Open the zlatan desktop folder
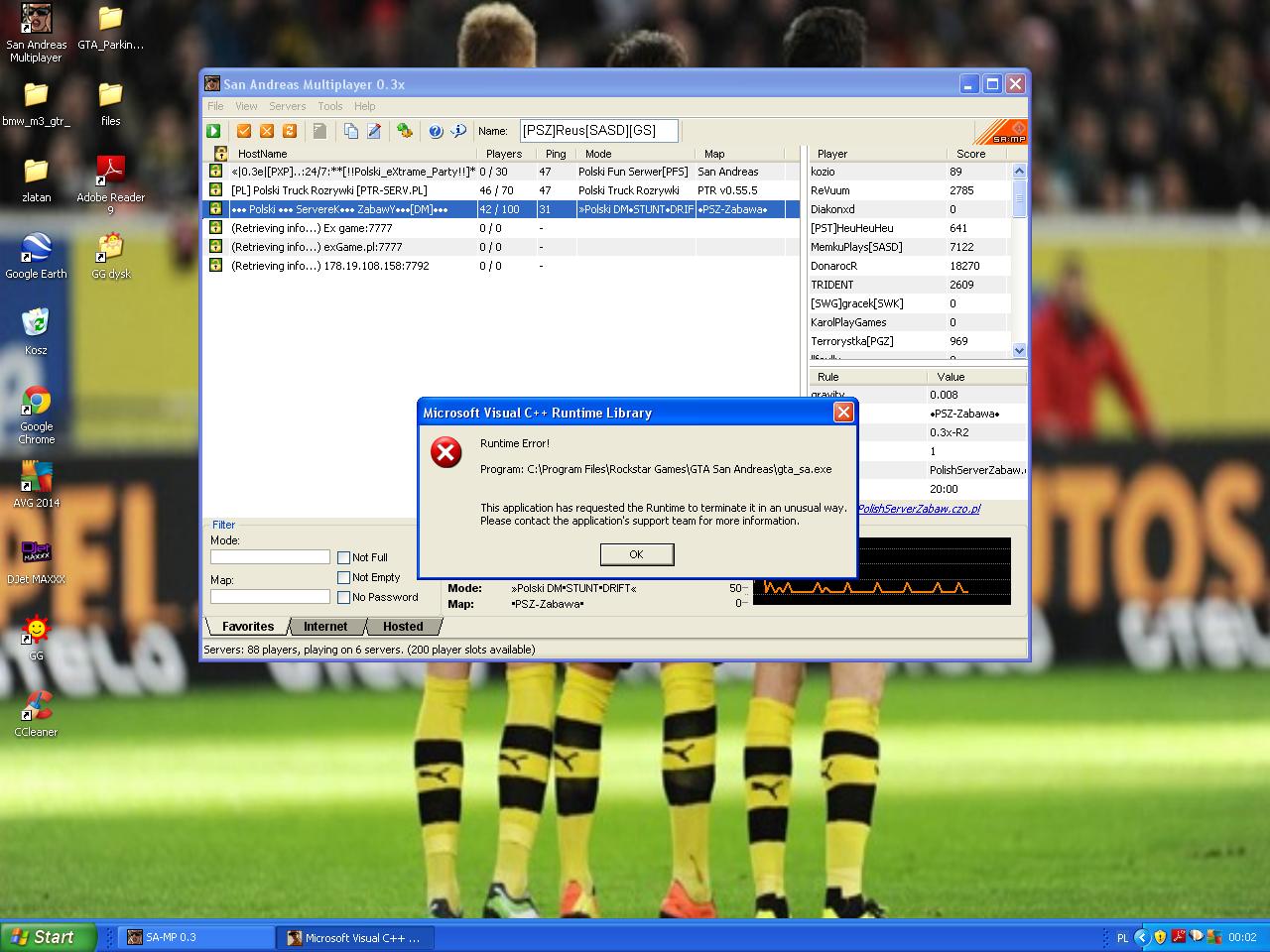 pyautogui.click(x=36, y=179)
